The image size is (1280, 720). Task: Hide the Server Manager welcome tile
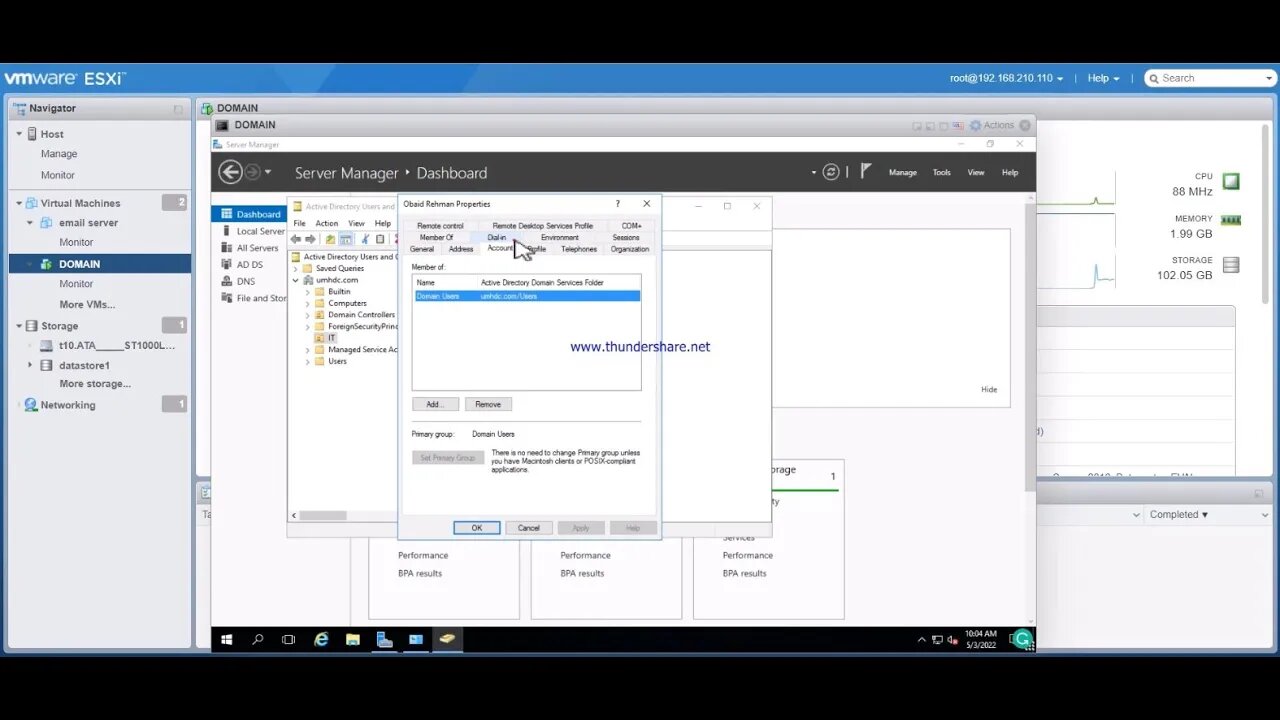click(x=989, y=389)
